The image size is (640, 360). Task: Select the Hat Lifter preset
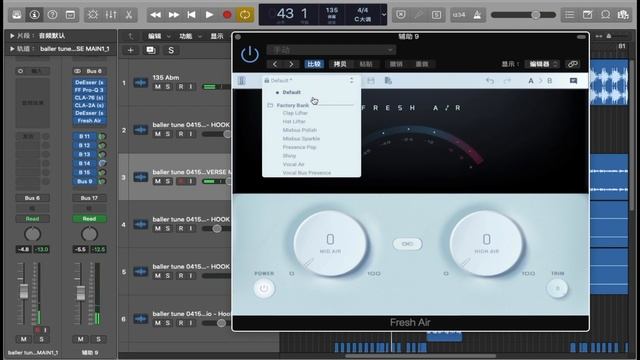point(294,122)
